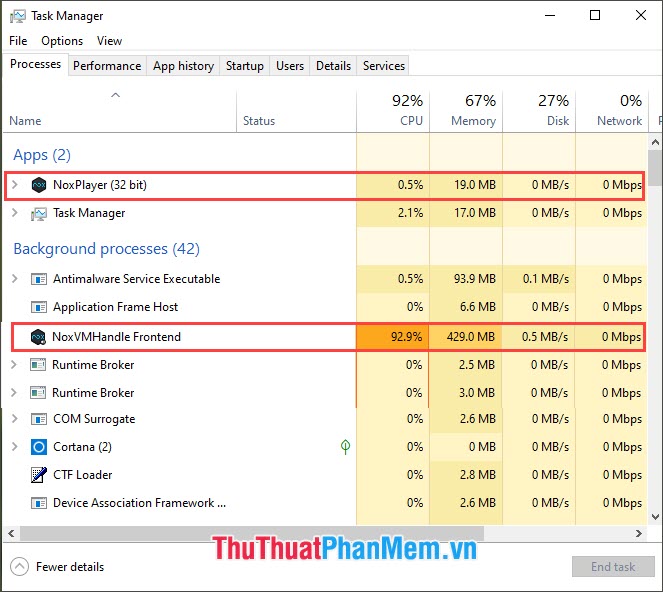Switch to the Users tab
Screen dimensions: 663x592
pyautogui.click(x=290, y=66)
